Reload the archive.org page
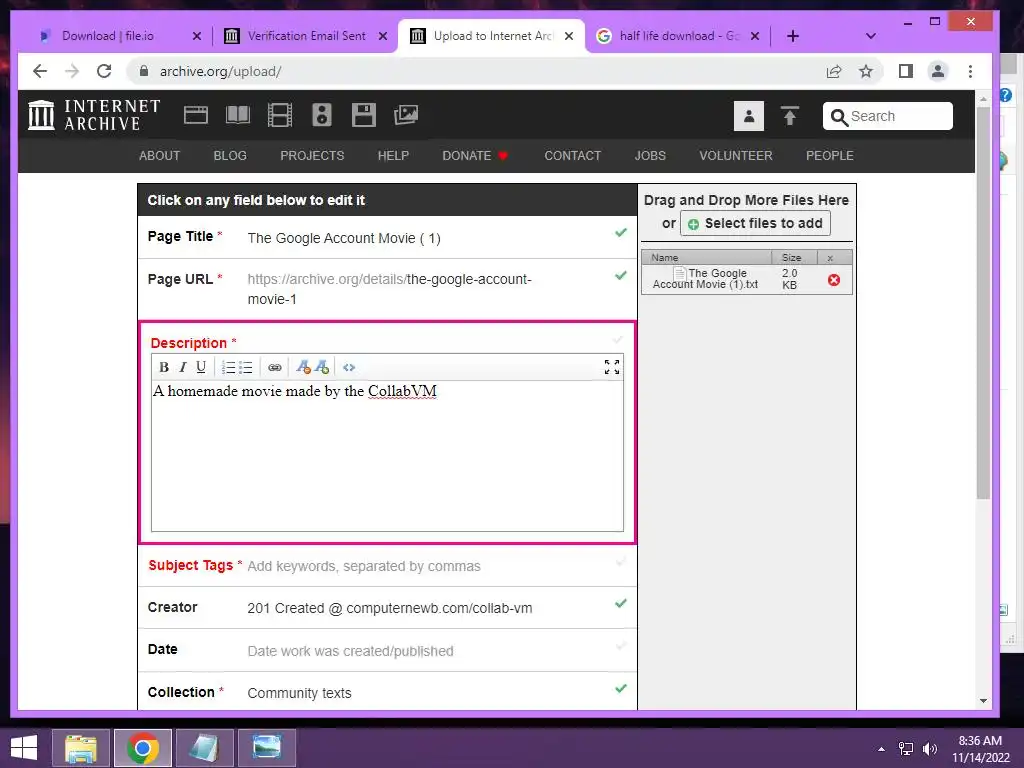This screenshot has width=1024, height=768. (104, 71)
